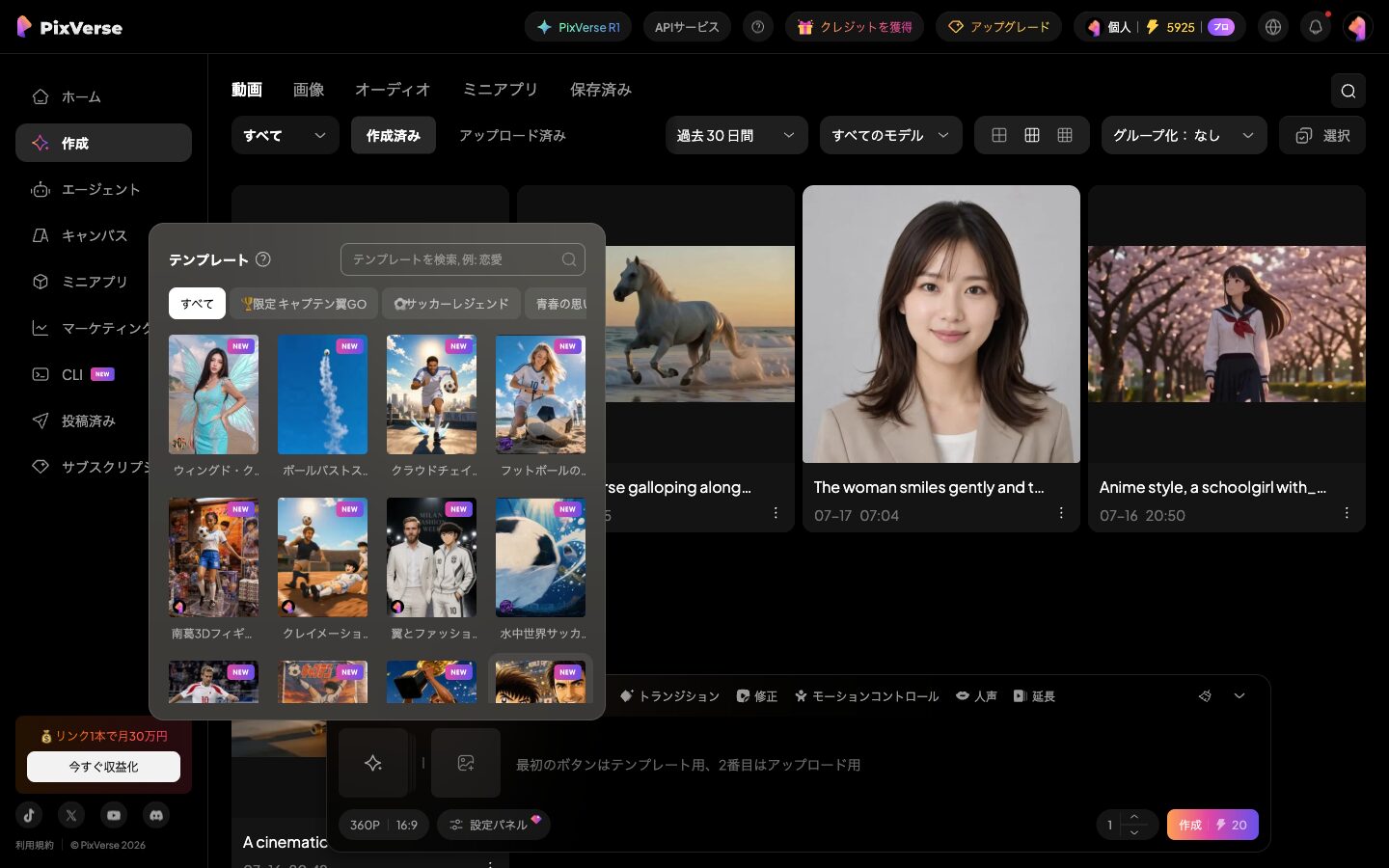Click the PixVerse logo
Screen dimensions: 1389x868
[69, 27]
